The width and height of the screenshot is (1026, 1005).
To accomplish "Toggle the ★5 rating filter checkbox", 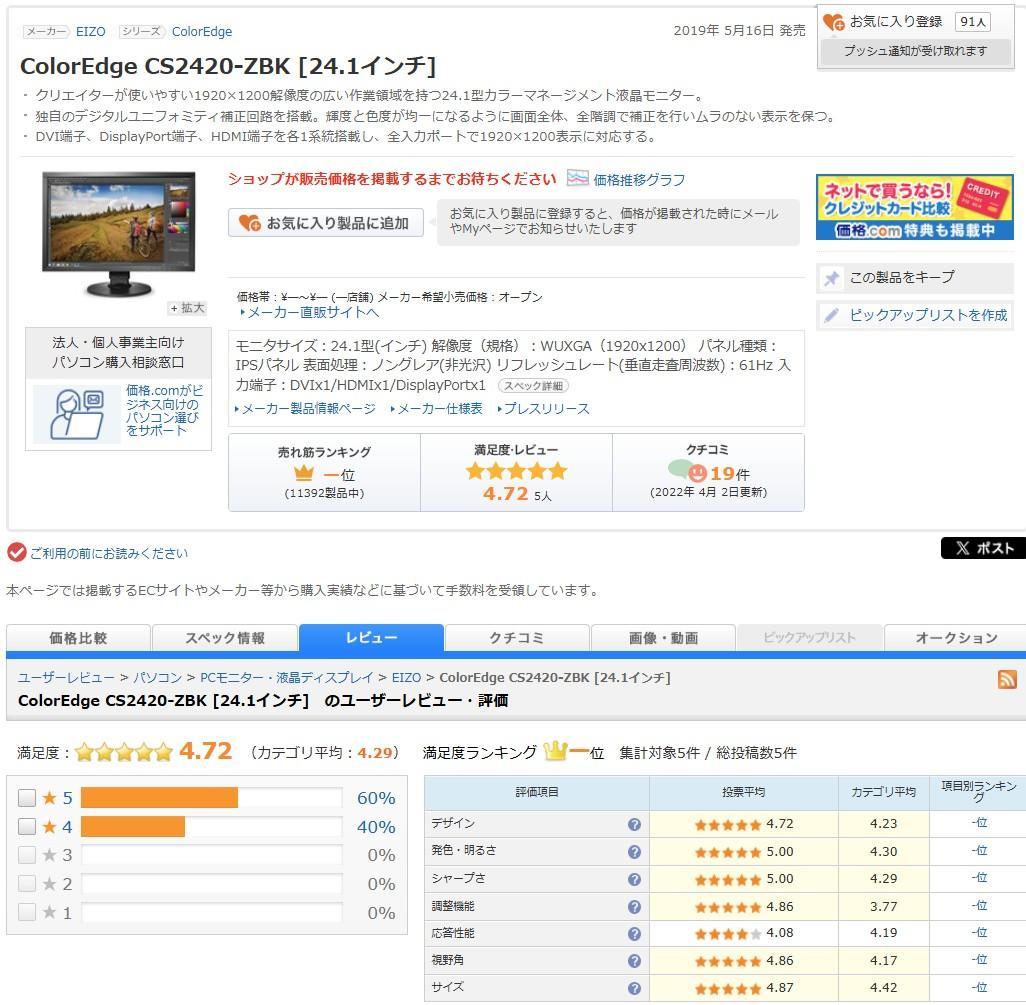I will 28,798.
